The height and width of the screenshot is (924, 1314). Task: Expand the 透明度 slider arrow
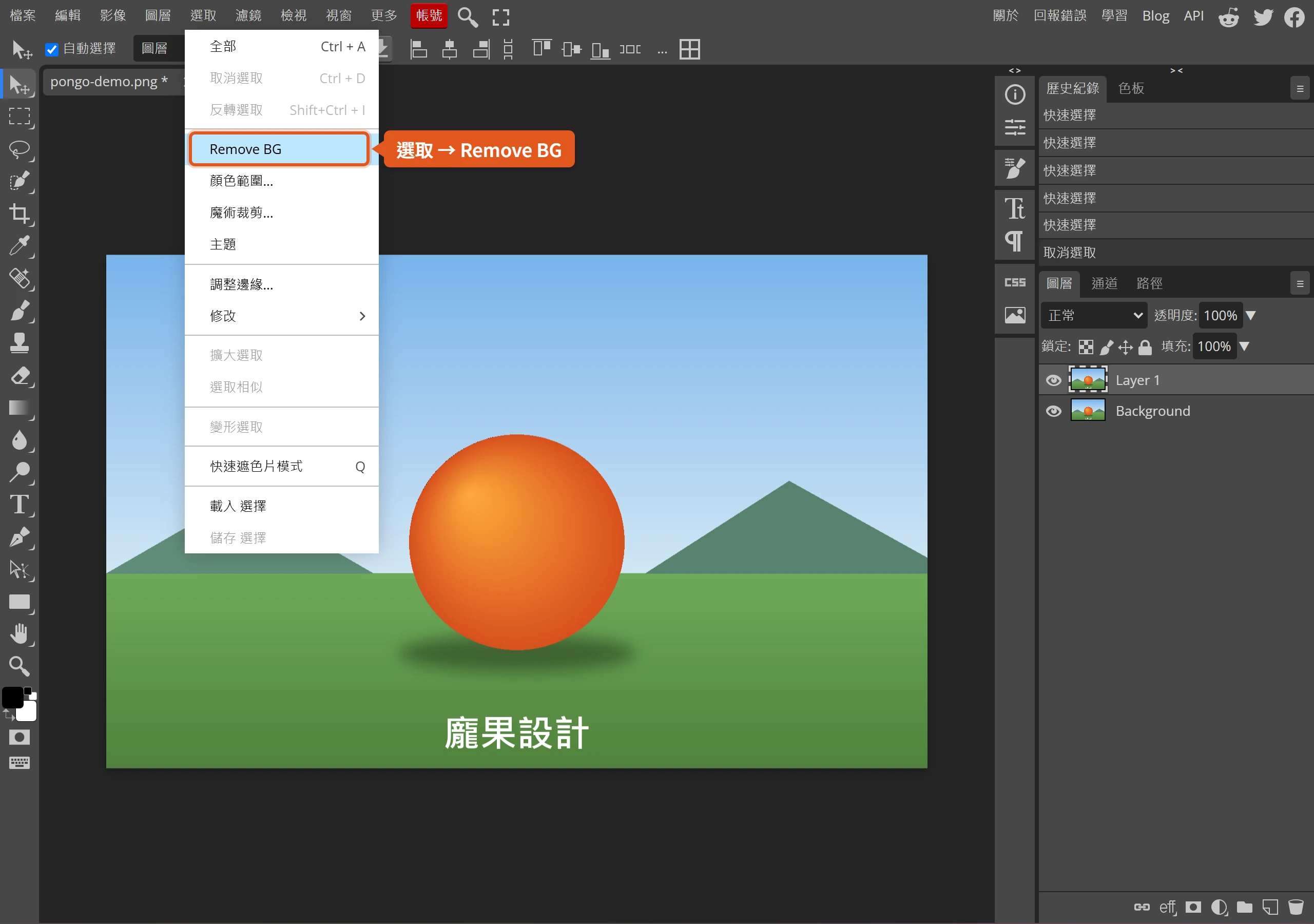click(x=1251, y=315)
